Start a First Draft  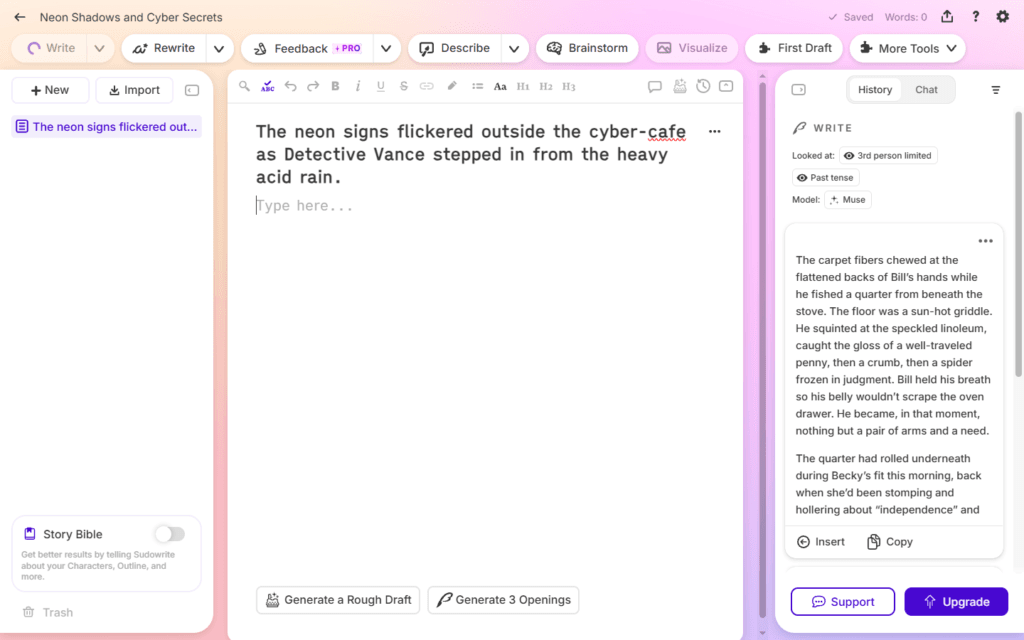coord(793,48)
